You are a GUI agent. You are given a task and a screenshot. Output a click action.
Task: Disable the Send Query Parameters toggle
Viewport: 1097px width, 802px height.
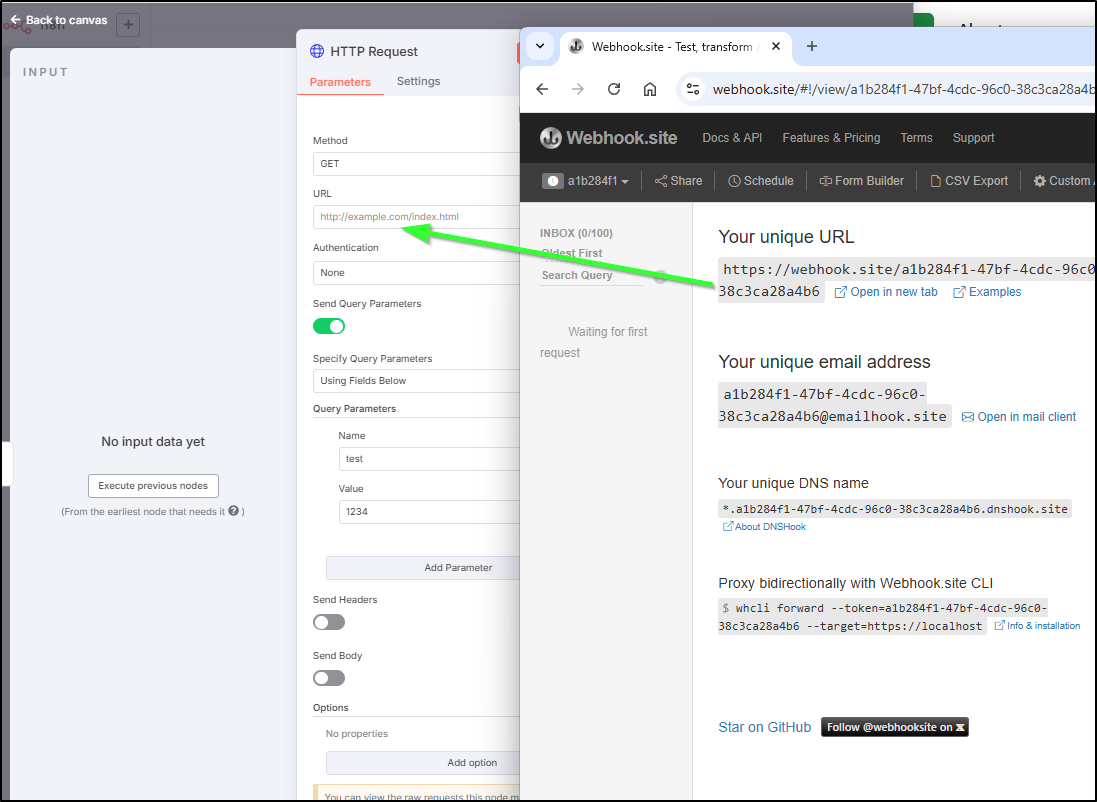pyautogui.click(x=329, y=326)
